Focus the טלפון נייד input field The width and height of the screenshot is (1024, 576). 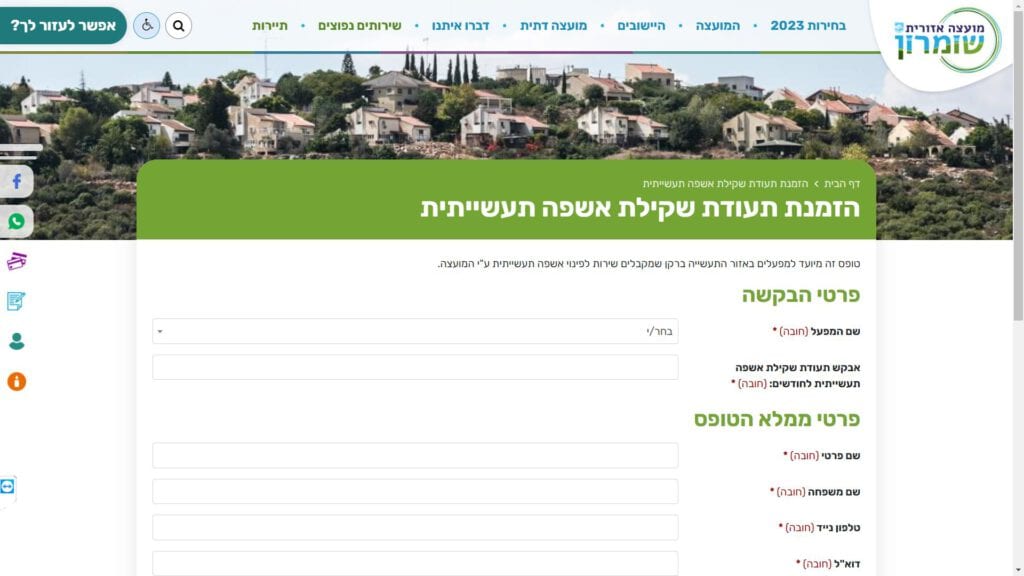pos(415,527)
